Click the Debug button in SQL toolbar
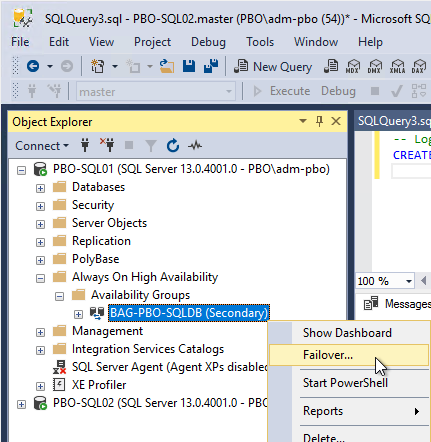The height and width of the screenshot is (442, 431). [x=338, y=91]
